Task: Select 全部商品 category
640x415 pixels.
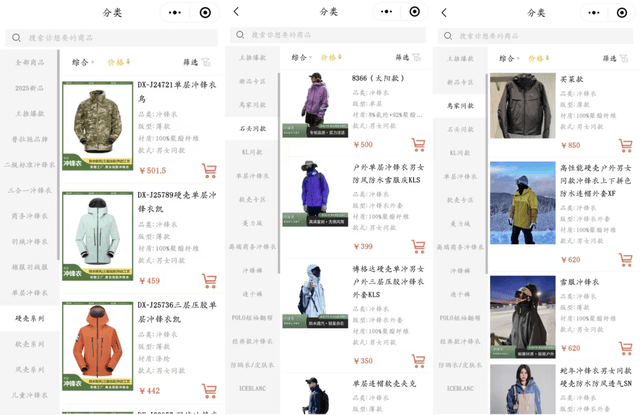Action: coord(29,62)
